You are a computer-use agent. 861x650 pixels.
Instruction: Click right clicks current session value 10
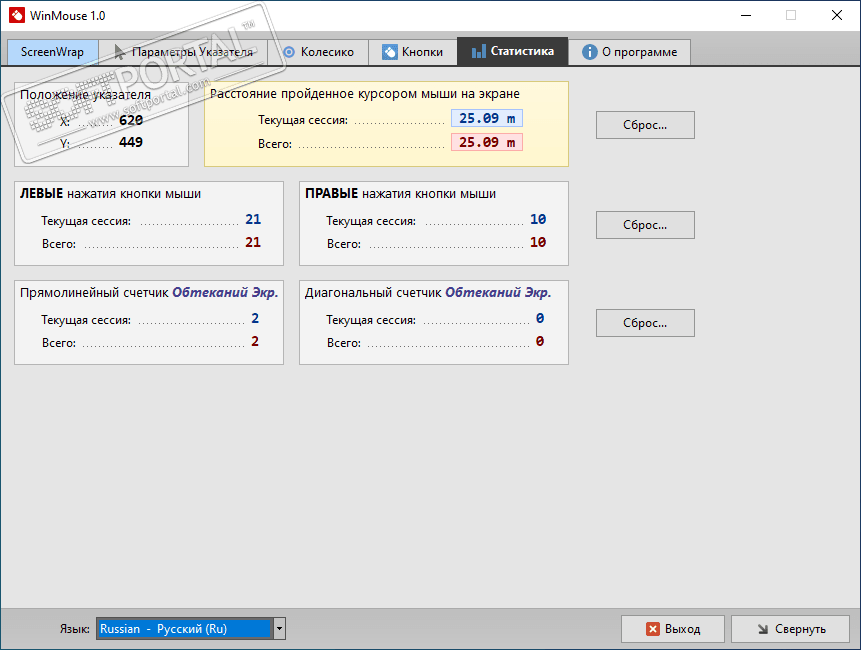click(538, 220)
